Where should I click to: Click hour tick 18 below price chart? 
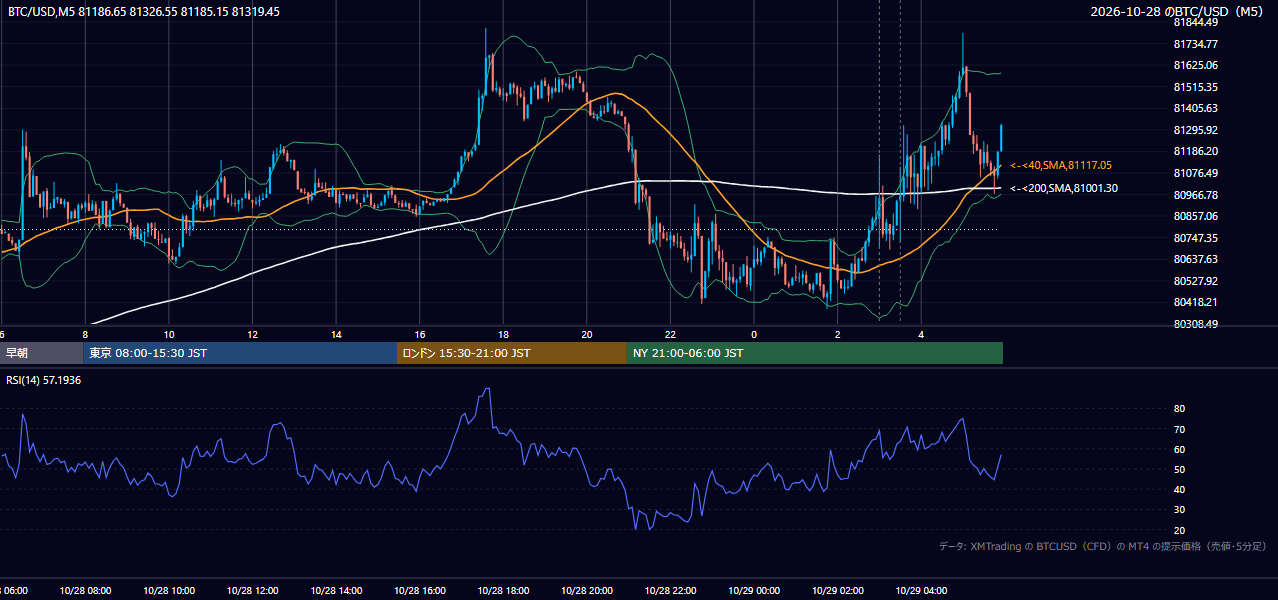coord(503,334)
